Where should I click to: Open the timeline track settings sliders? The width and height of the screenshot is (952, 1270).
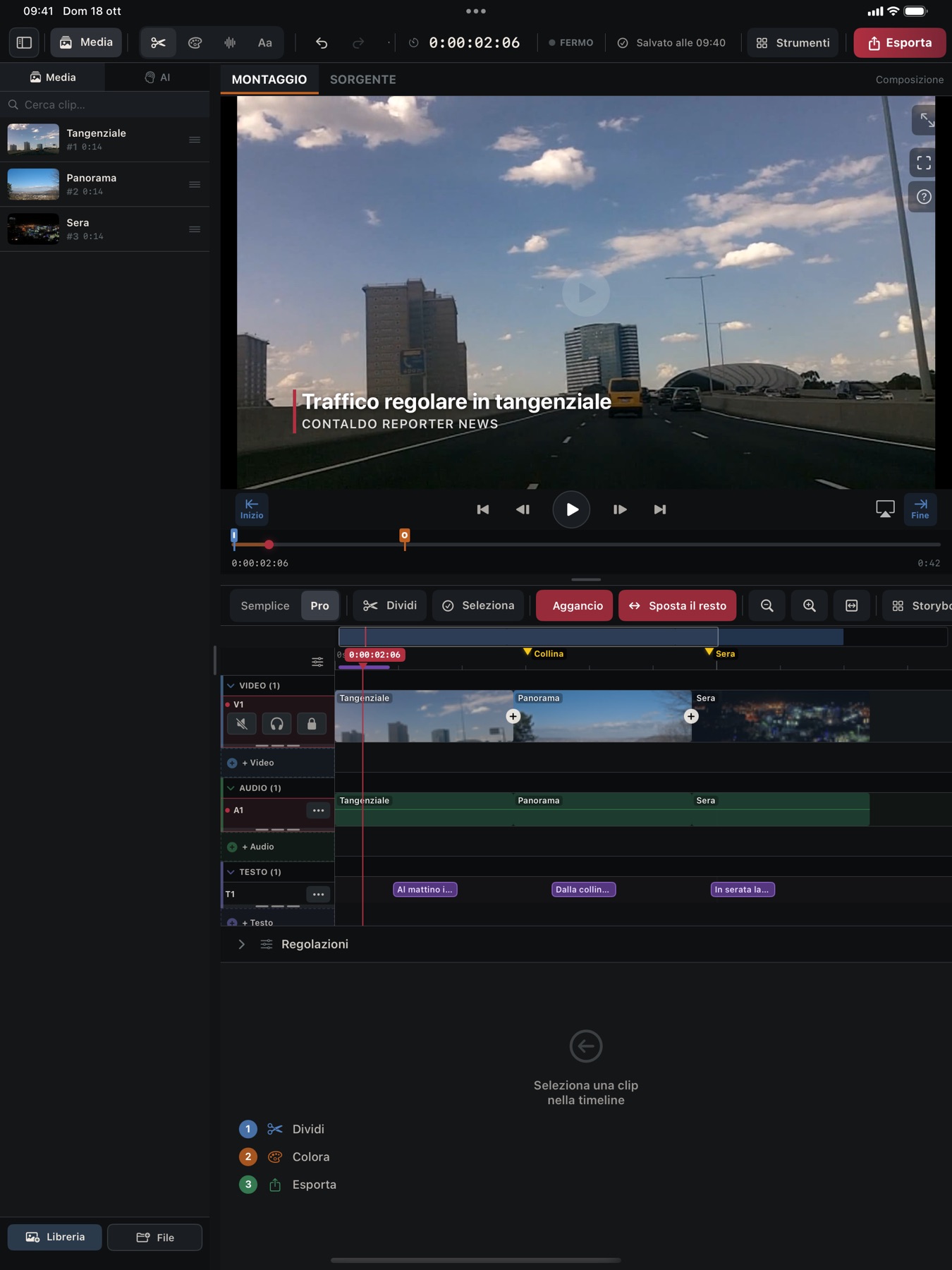click(317, 662)
